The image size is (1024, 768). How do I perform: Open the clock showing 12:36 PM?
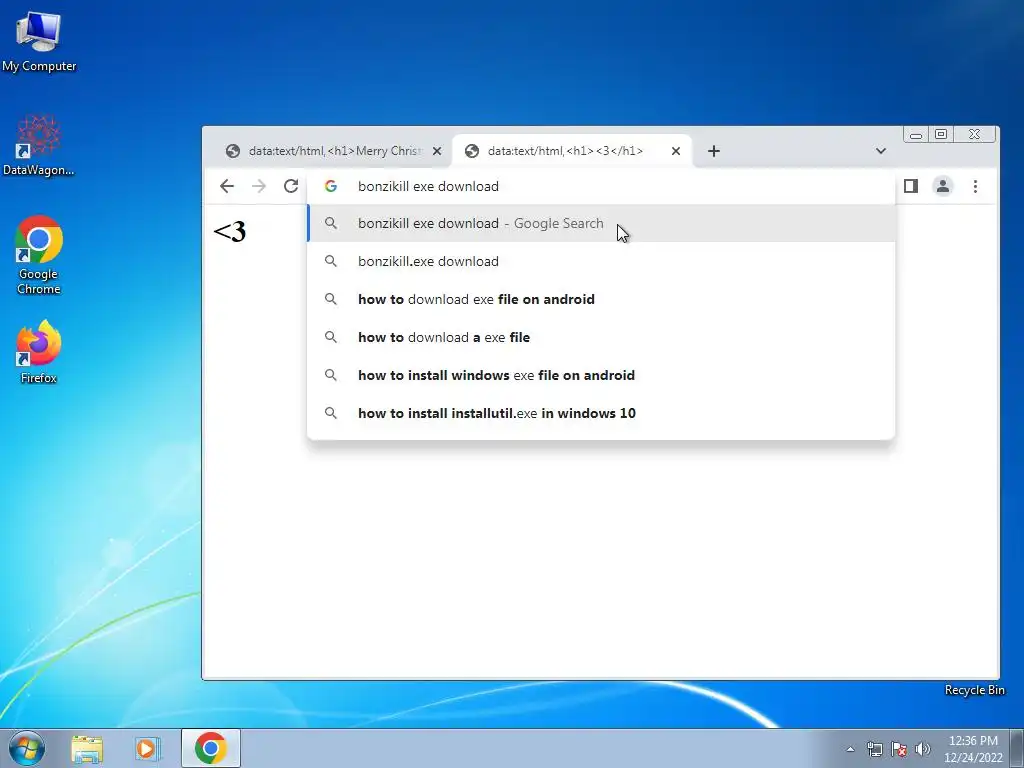[x=973, y=749]
